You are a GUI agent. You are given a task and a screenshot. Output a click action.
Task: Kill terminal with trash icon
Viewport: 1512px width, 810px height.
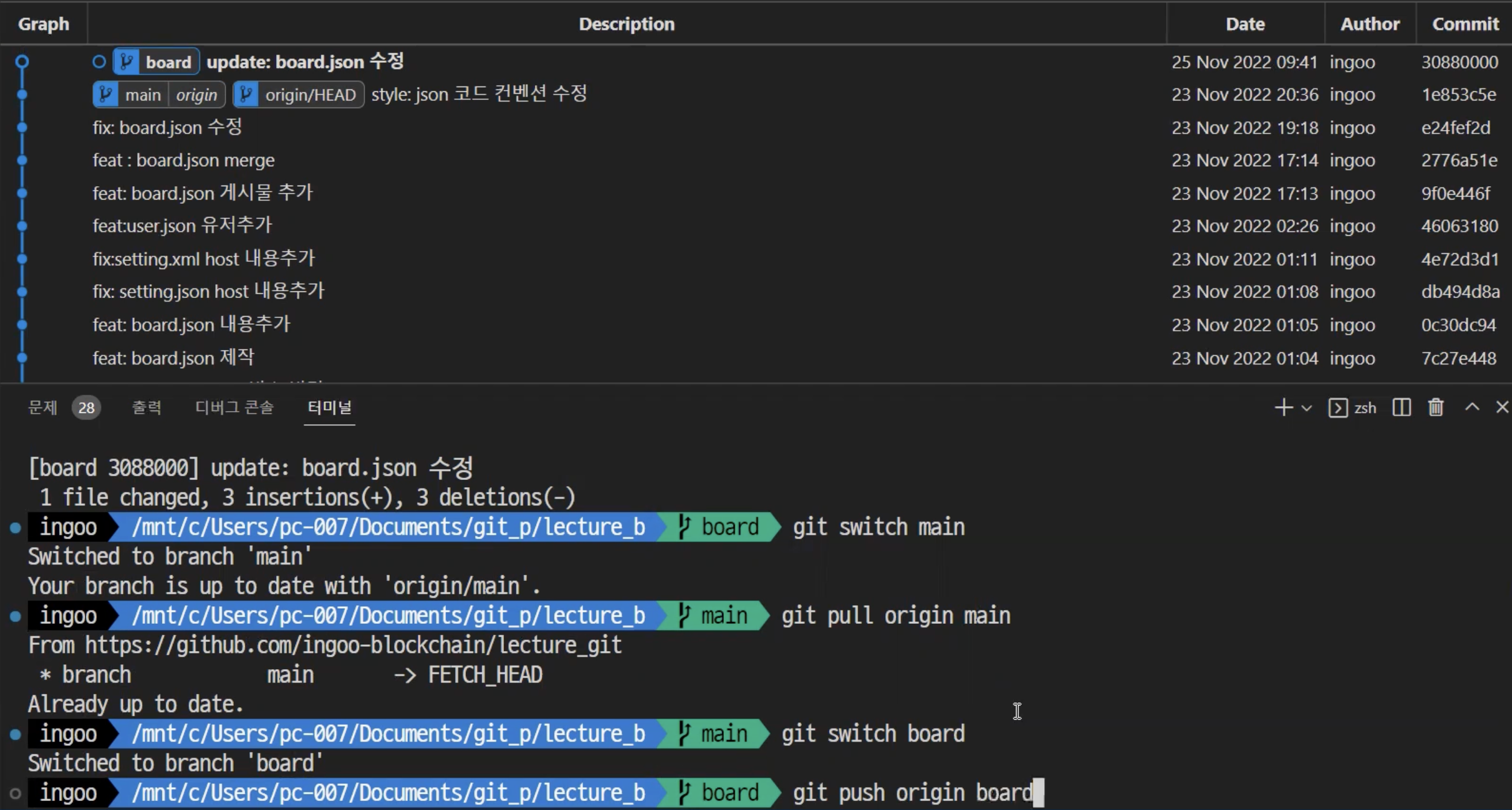[x=1436, y=407]
